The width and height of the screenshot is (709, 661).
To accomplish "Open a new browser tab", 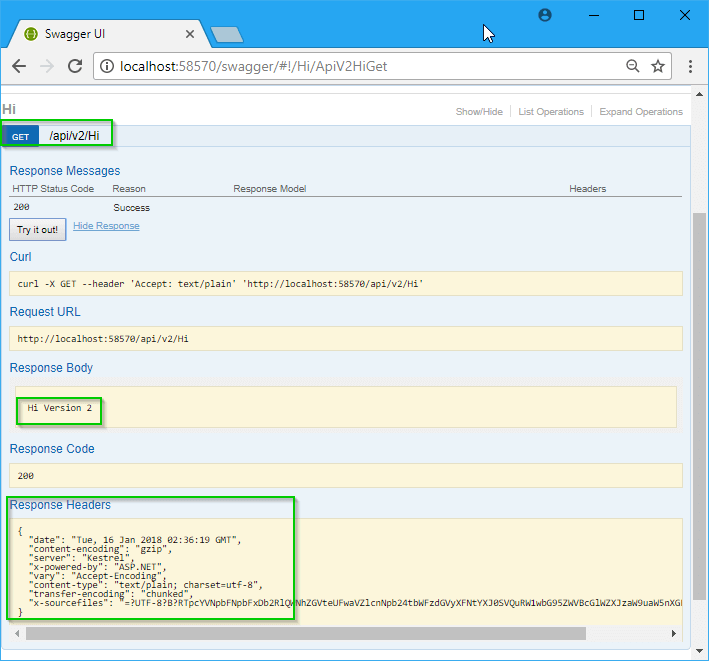I will pos(227,35).
